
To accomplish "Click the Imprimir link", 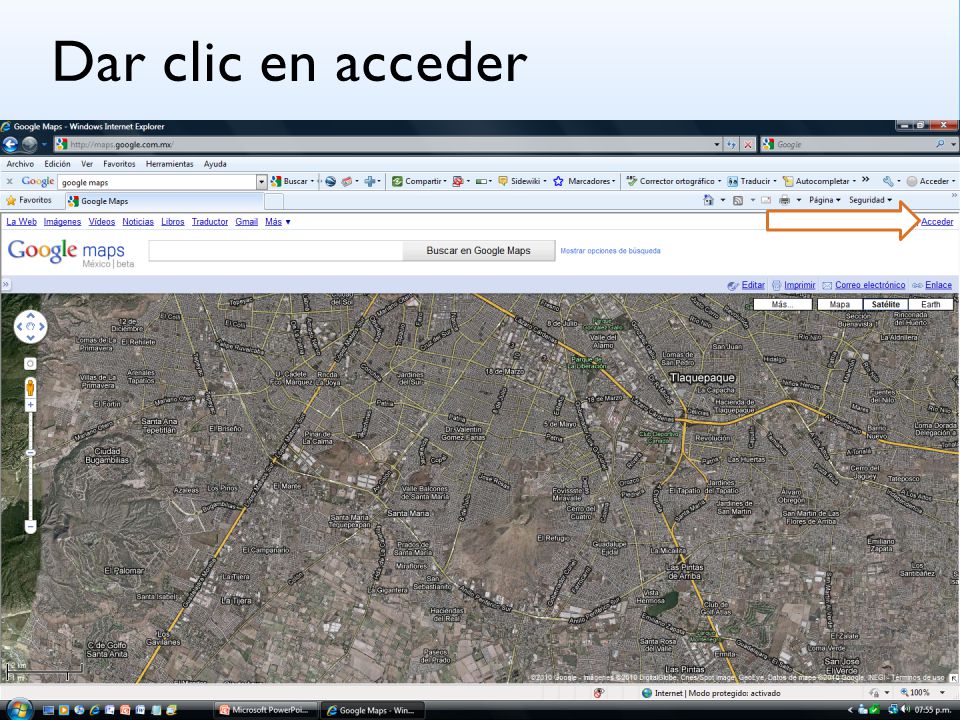I will point(800,285).
